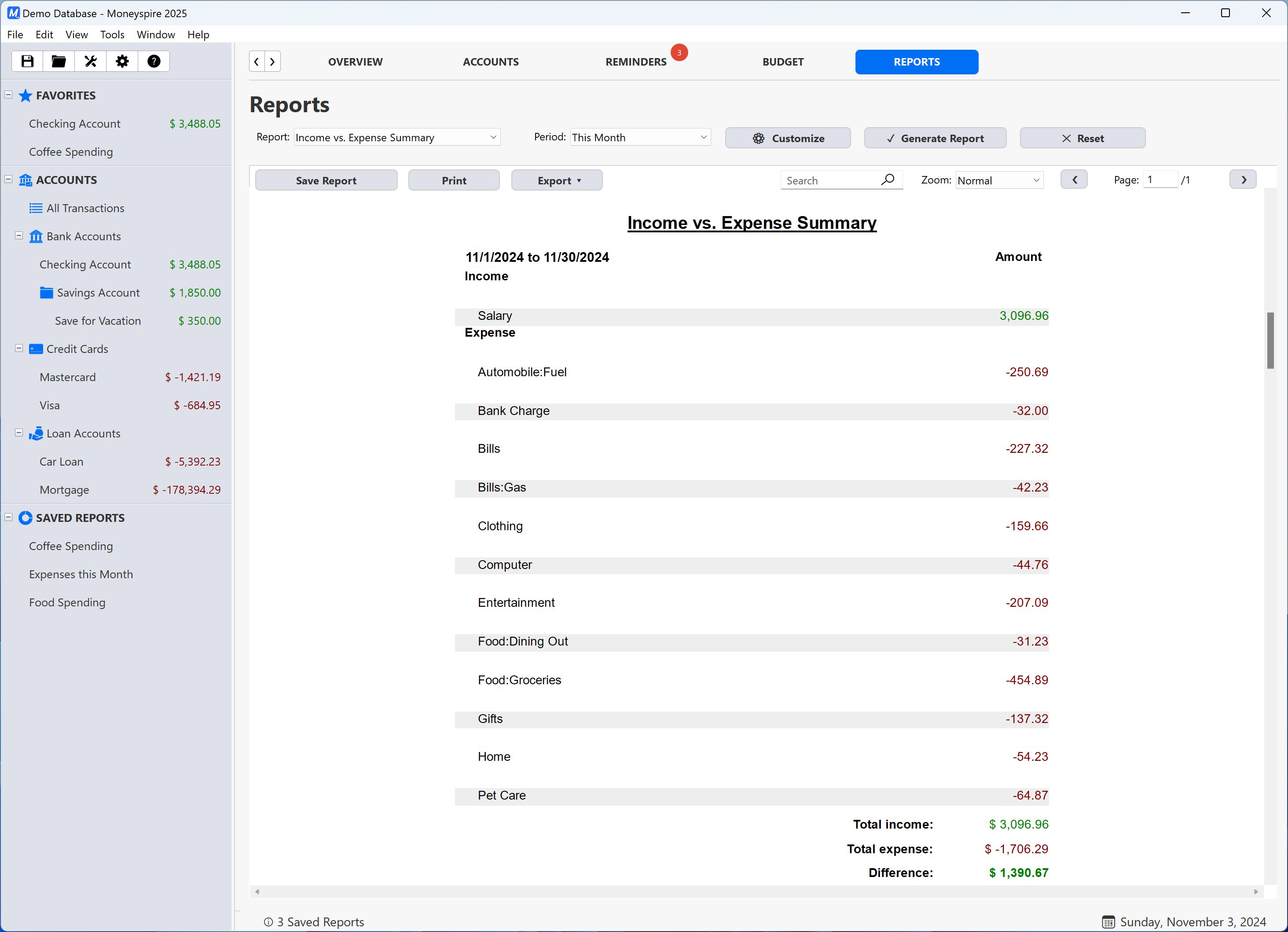Open file with the folder icon
1288x932 pixels.
pos(59,61)
